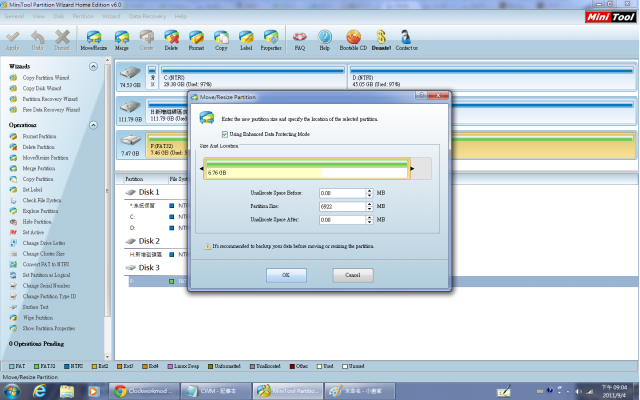Screen dimensions: 640x400
Task: Choose Convert FAT to NTFS operation
Action: pyautogui.click(x=46, y=264)
